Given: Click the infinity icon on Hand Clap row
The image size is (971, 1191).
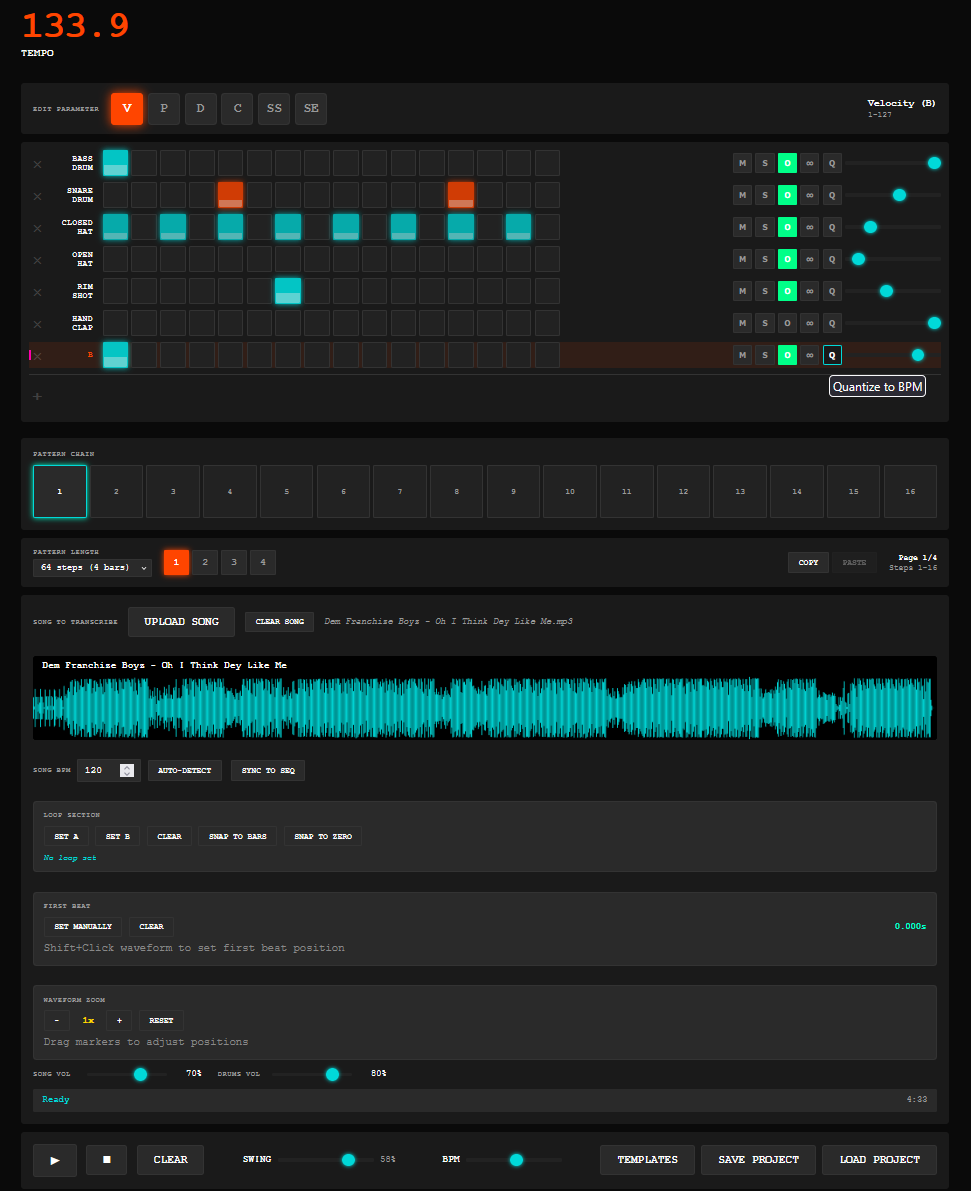Looking at the screenshot, I should coord(810,323).
